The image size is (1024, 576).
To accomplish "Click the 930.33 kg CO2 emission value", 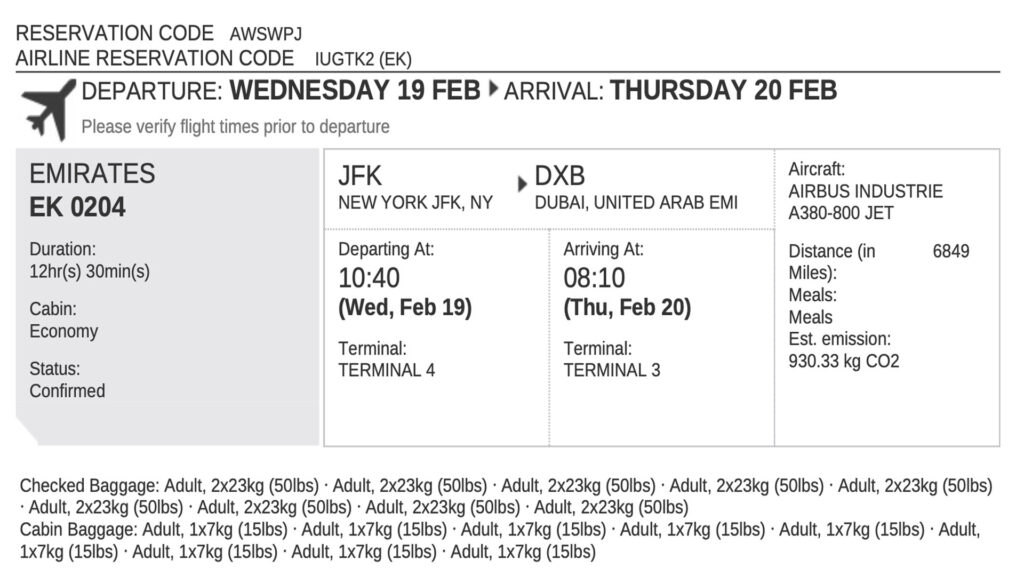I will tap(843, 361).
